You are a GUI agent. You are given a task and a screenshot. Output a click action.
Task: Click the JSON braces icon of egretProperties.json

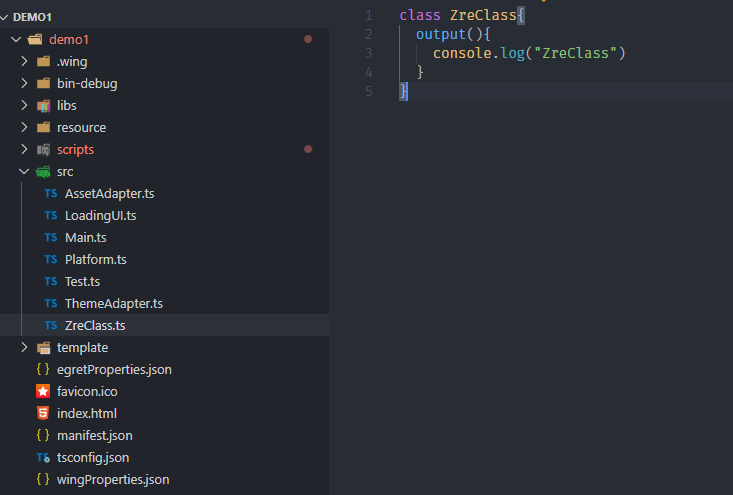[43, 369]
